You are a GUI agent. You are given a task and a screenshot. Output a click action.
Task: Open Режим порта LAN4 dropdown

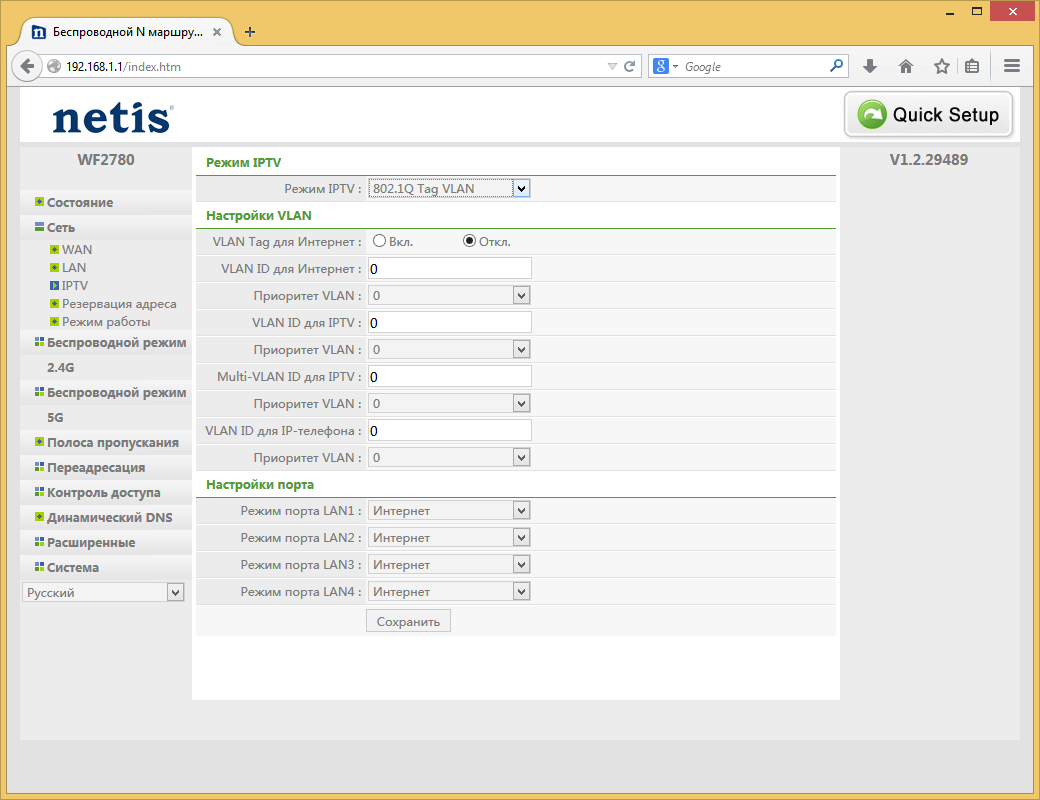tap(449, 592)
